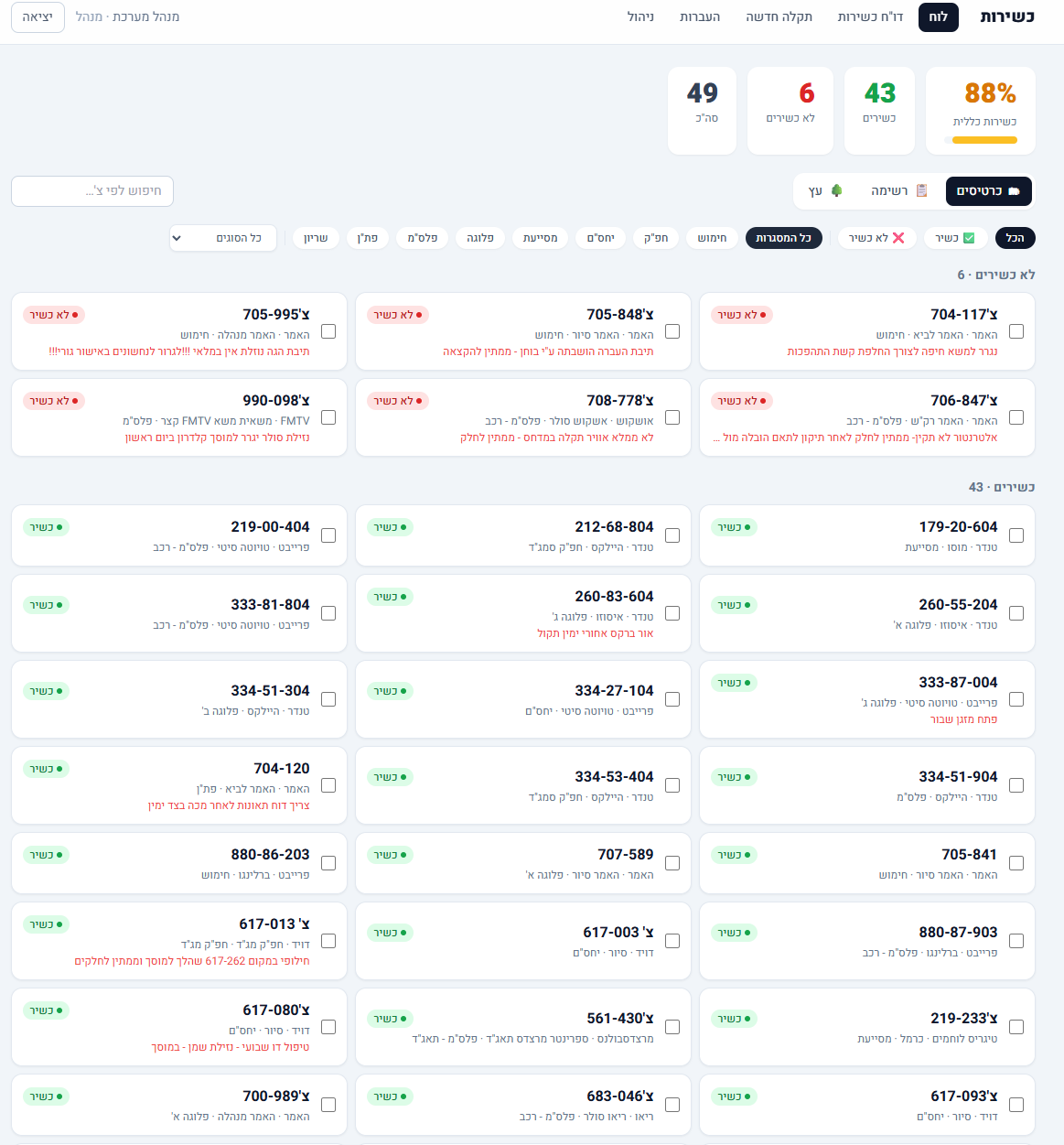Select the הכל filter chip
The height and width of the screenshot is (1145, 1064).
[1015, 238]
